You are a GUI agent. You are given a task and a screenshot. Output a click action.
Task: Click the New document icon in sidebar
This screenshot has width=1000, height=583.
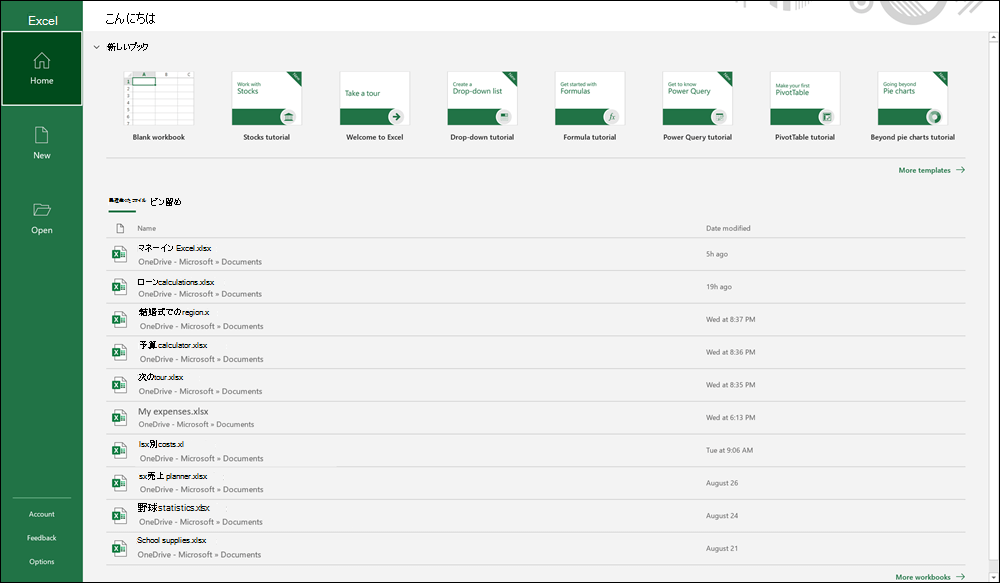coord(41,135)
